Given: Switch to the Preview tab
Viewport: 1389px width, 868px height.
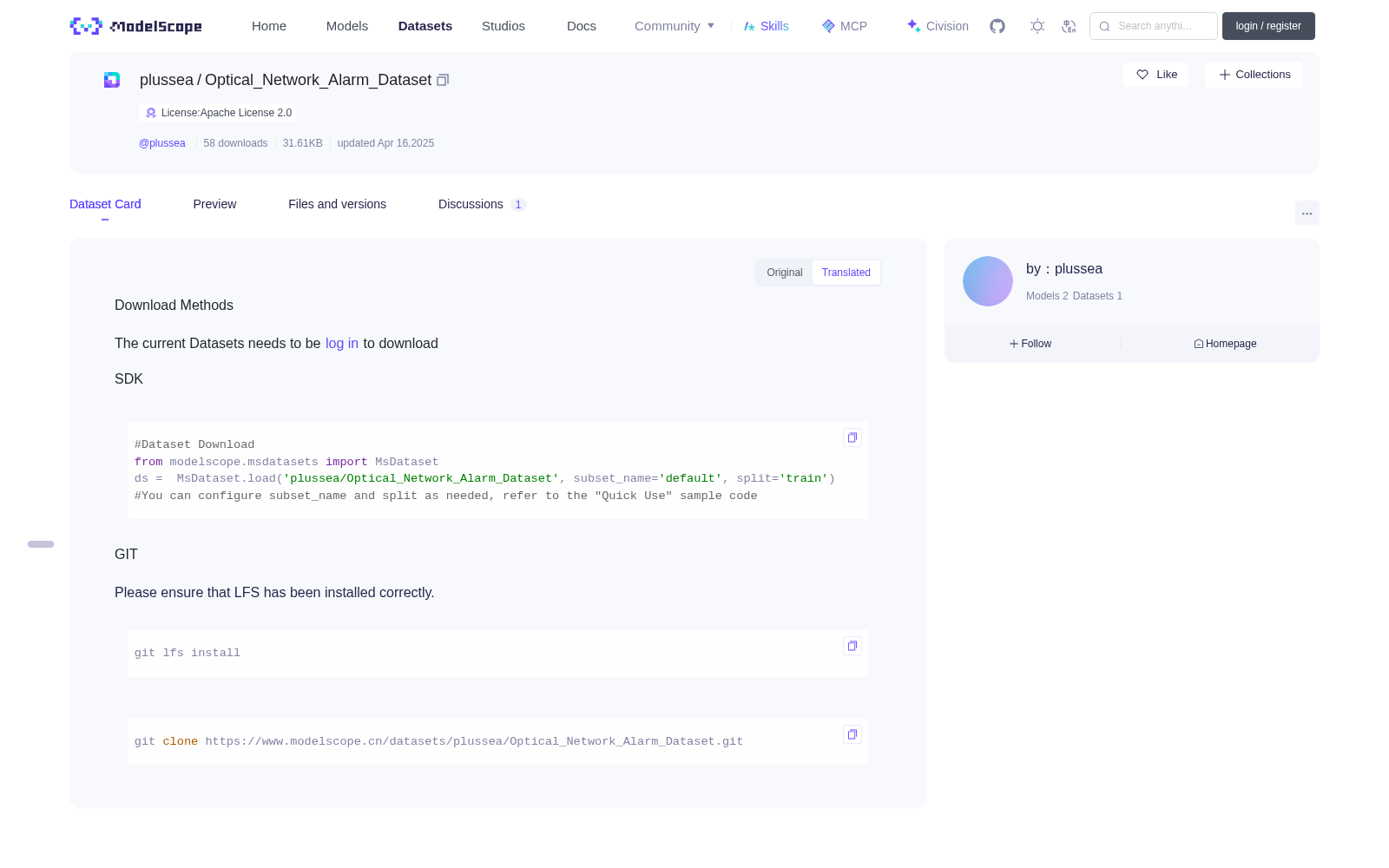Looking at the screenshot, I should point(214,204).
